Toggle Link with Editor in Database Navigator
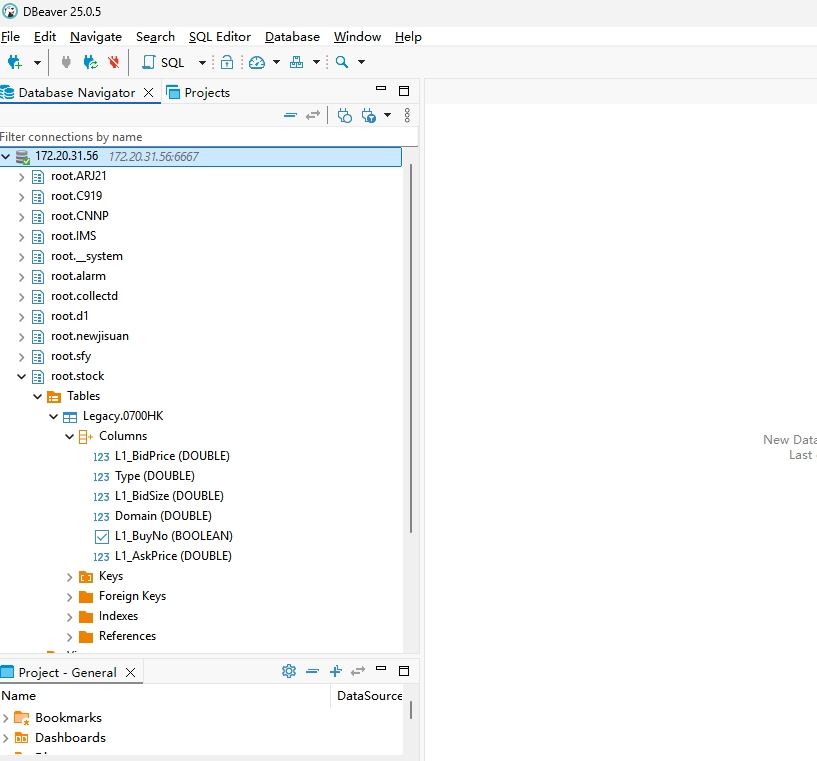The width and height of the screenshot is (817, 761). (313, 115)
